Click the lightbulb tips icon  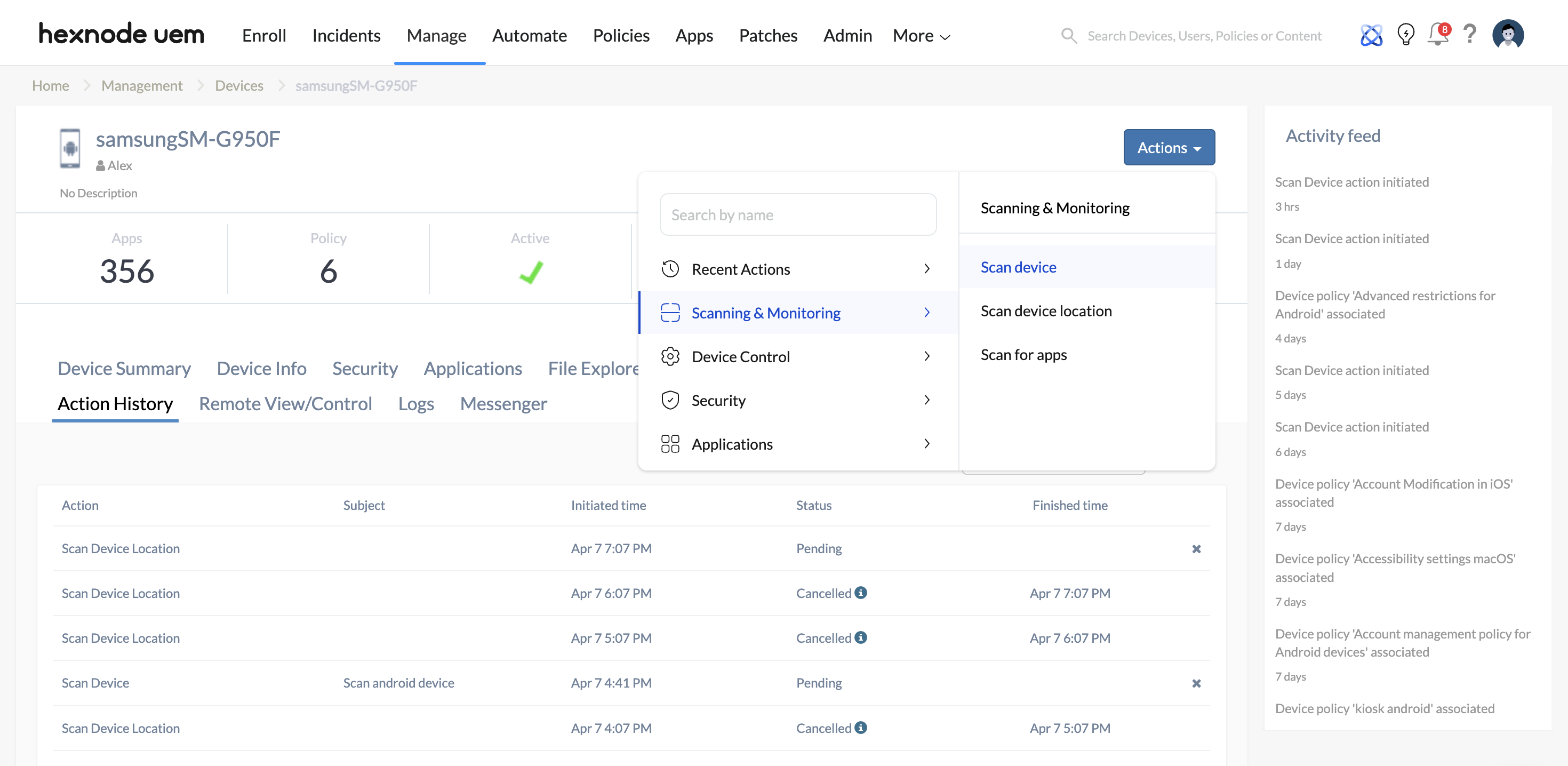click(1405, 35)
